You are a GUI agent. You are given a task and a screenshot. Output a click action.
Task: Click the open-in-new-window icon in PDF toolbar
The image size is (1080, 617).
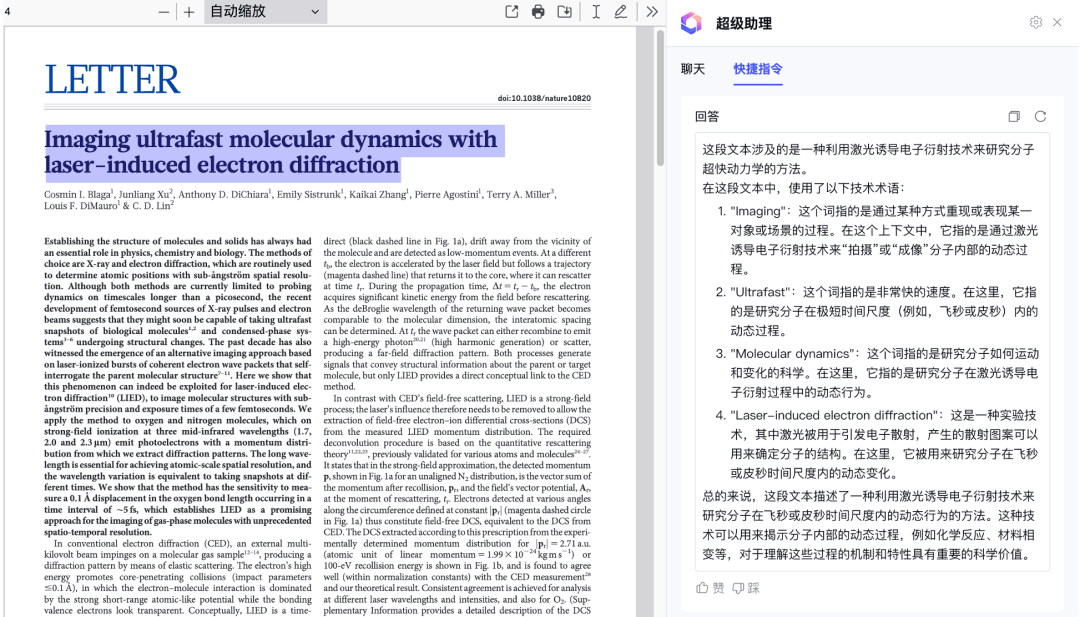tap(512, 12)
